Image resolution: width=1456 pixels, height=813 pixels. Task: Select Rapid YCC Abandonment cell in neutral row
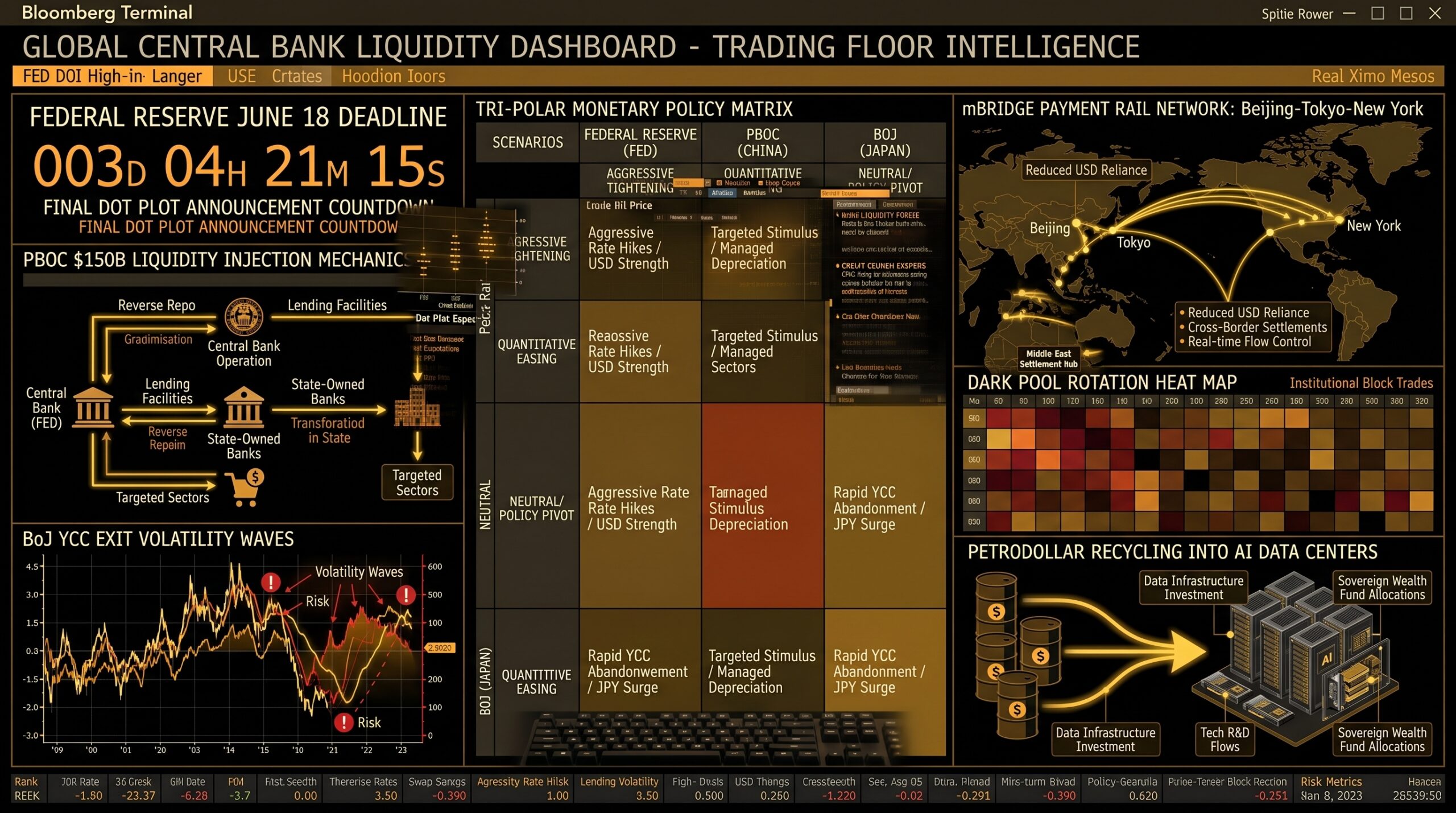click(x=885, y=506)
